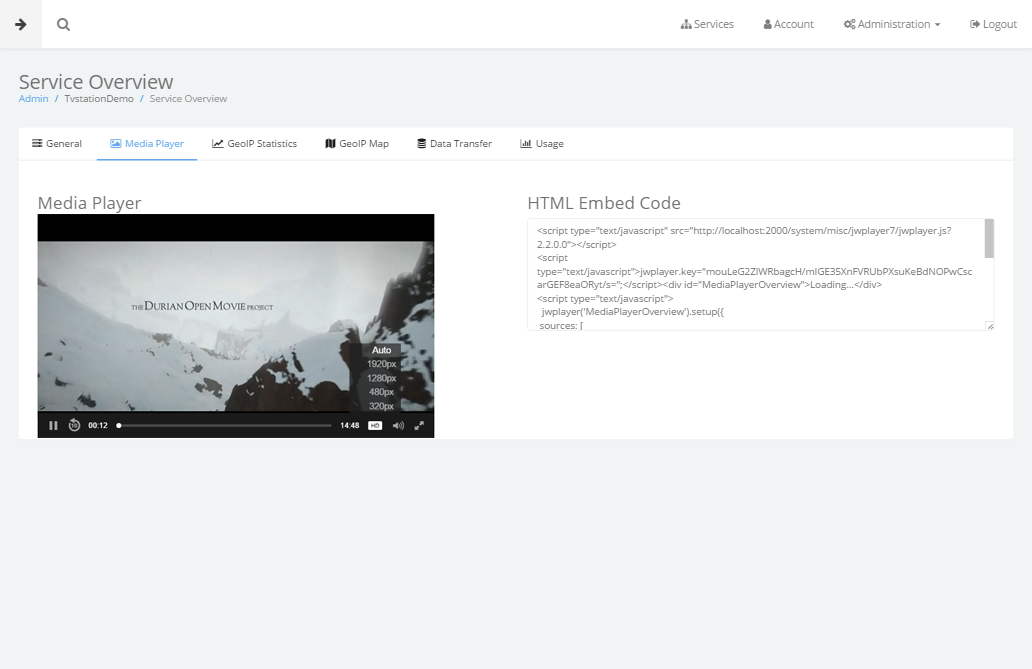The width and height of the screenshot is (1032, 669).
Task: Click the video seek progress bar
Action: point(224,425)
